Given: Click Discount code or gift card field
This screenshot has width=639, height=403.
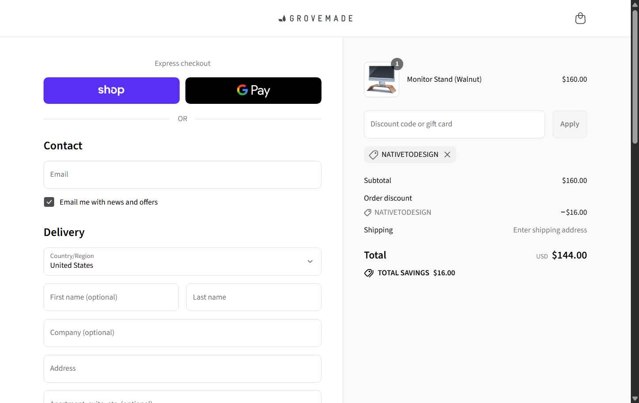Looking at the screenshot, I should 454,124.
